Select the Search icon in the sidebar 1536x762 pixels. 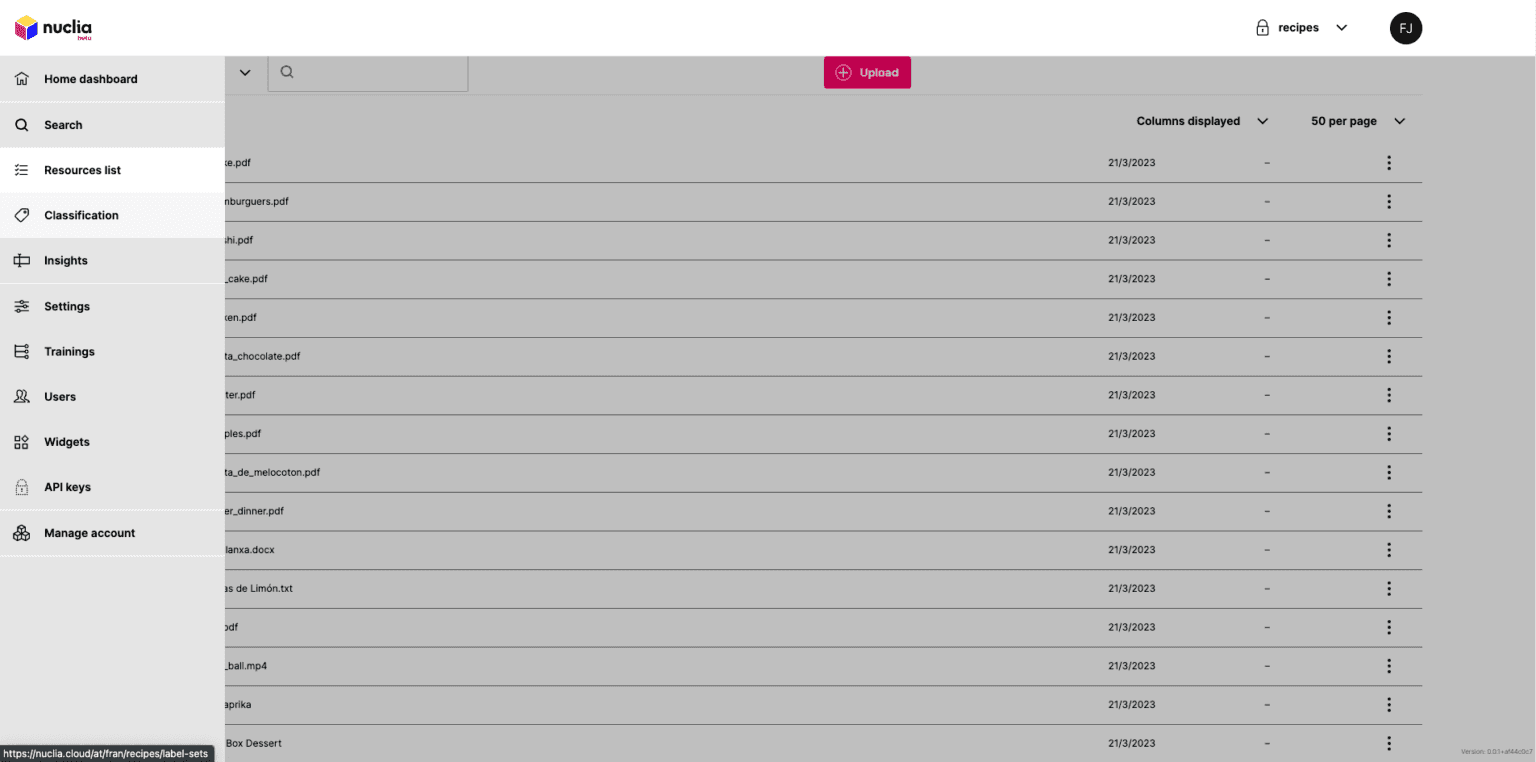pyautogui.click(x=21, y=124)
